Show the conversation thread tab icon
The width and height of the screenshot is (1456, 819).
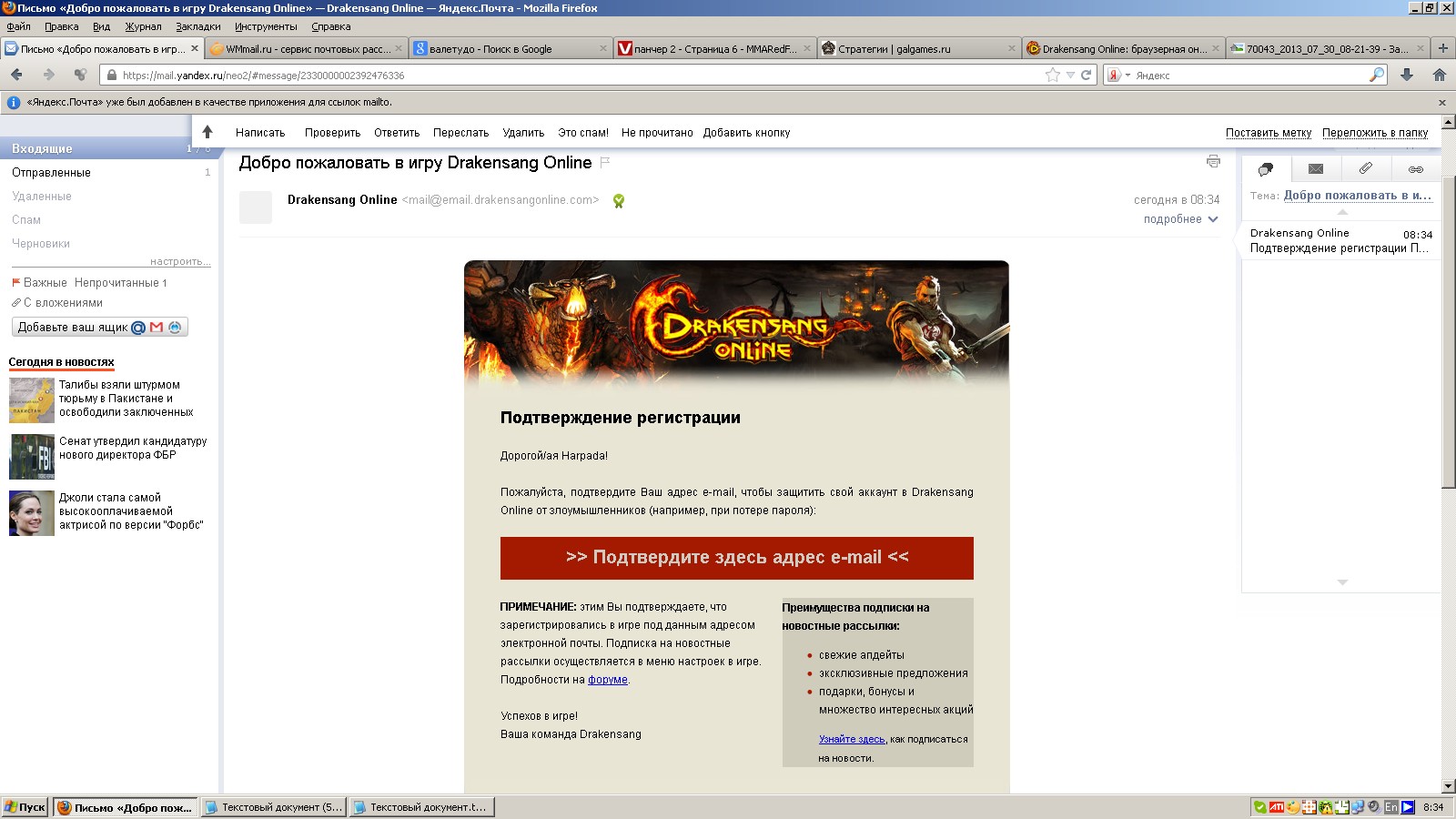point(1266,168)
